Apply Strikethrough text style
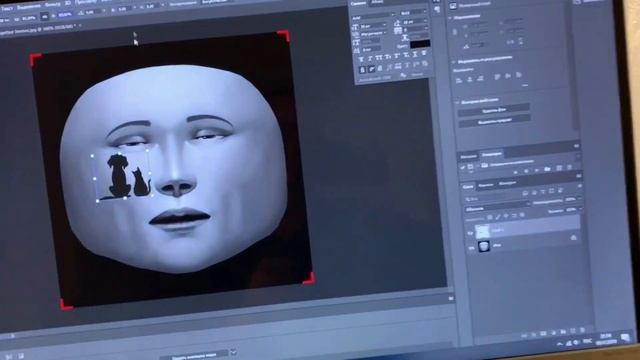This screenshot has height=360, width=640. click(x=424, y=54)
